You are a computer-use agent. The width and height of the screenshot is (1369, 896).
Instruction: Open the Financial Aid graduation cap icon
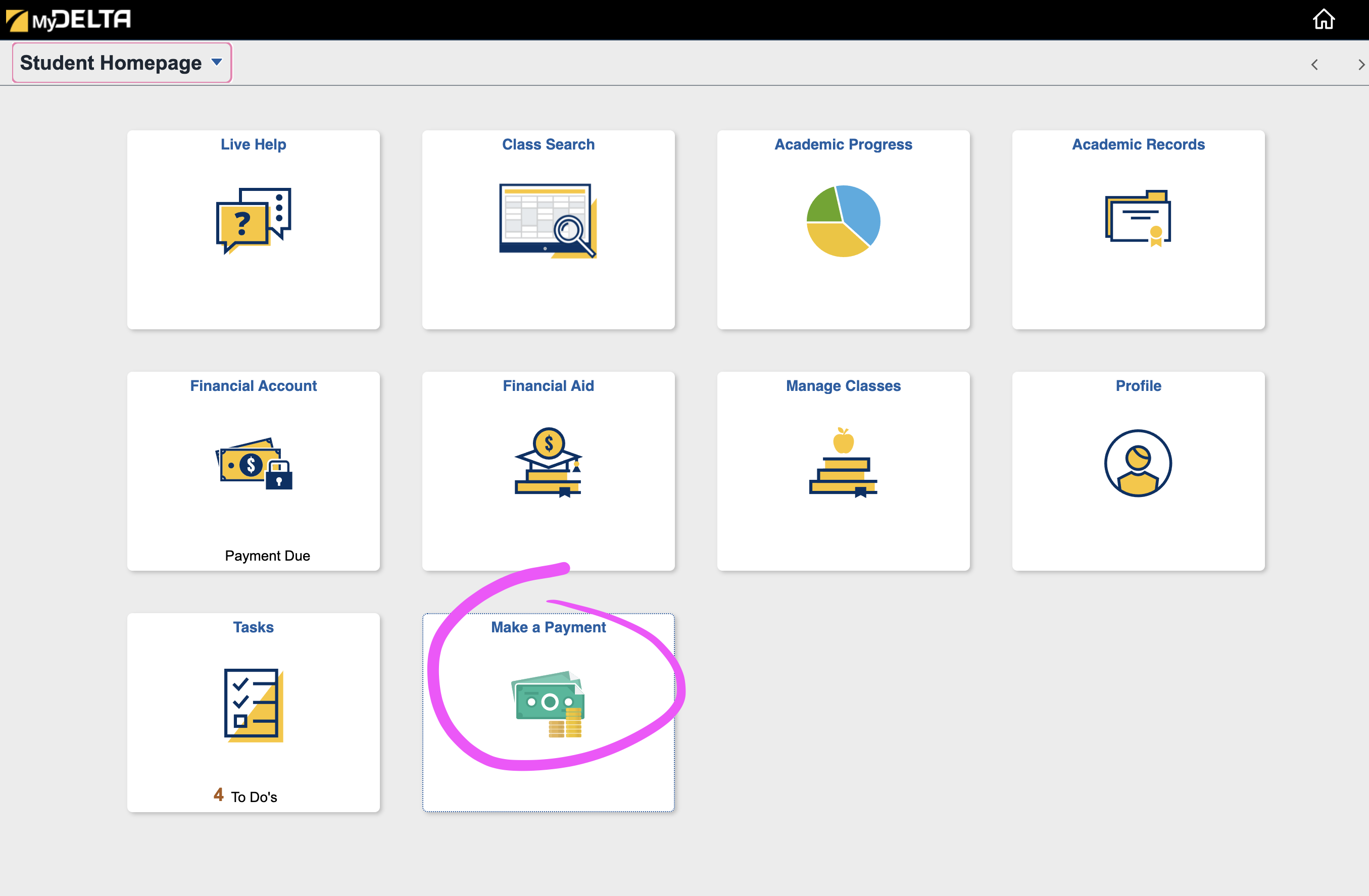click(x=548, y=462)
